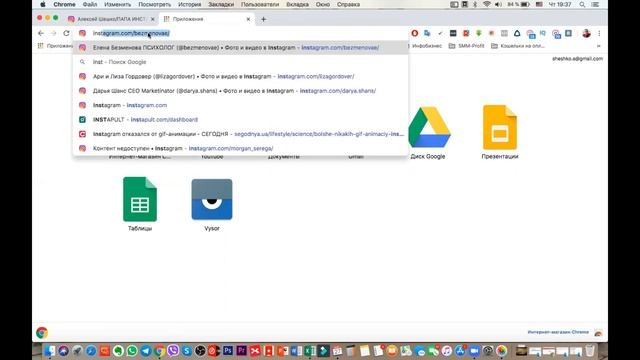Click the green download arrow extension icon
Viewport: 640px width, 360px height.
479,33
